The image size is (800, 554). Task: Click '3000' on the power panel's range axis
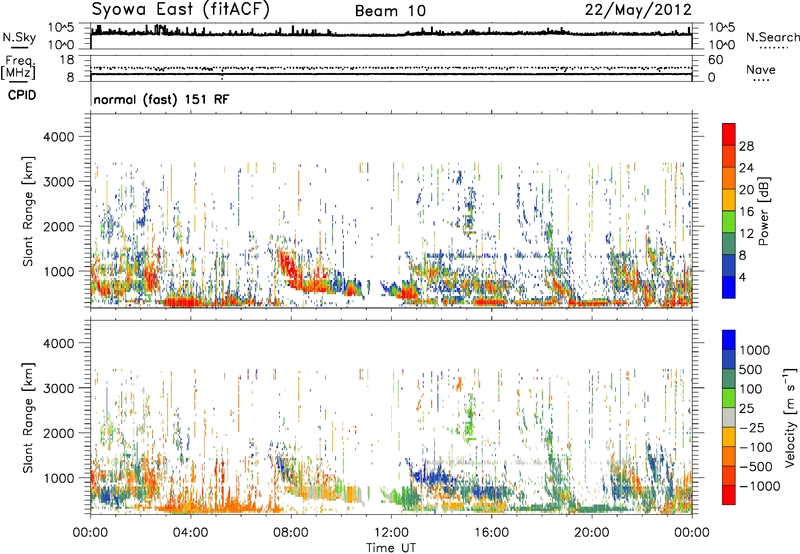(59, 182)
